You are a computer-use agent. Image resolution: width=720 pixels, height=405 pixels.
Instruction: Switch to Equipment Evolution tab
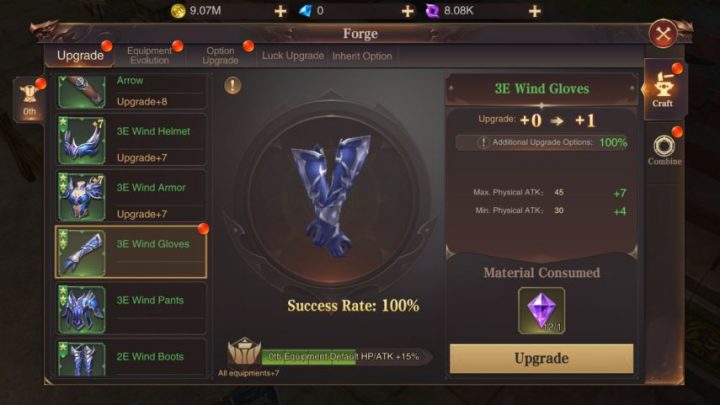point(149,56)
